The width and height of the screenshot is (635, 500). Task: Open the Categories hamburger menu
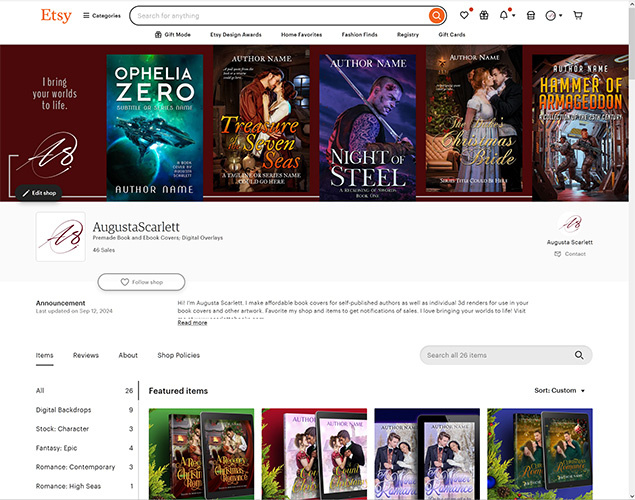click(x=102, y=16)
